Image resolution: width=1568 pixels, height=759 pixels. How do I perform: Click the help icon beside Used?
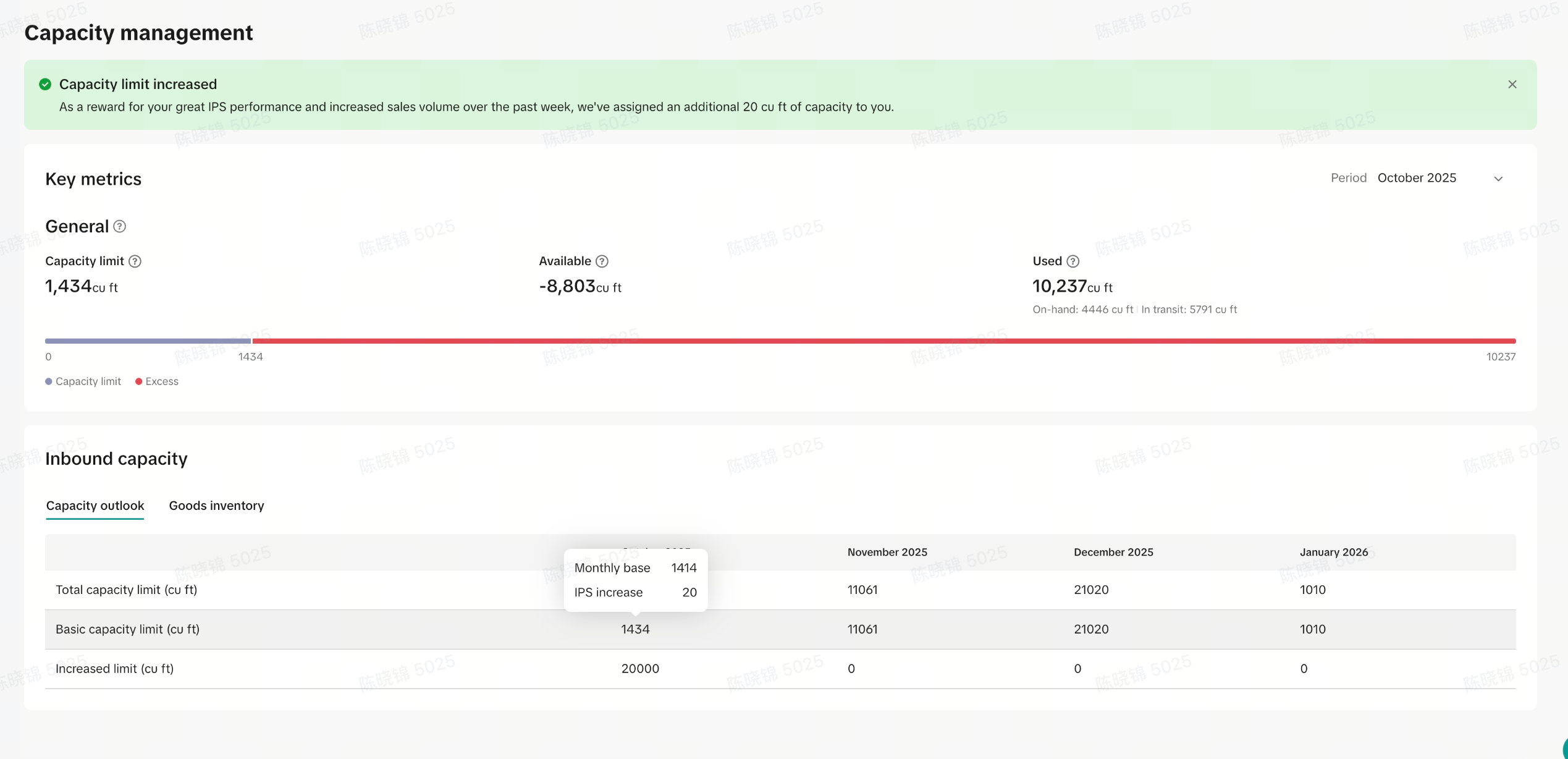[1073, 261]
